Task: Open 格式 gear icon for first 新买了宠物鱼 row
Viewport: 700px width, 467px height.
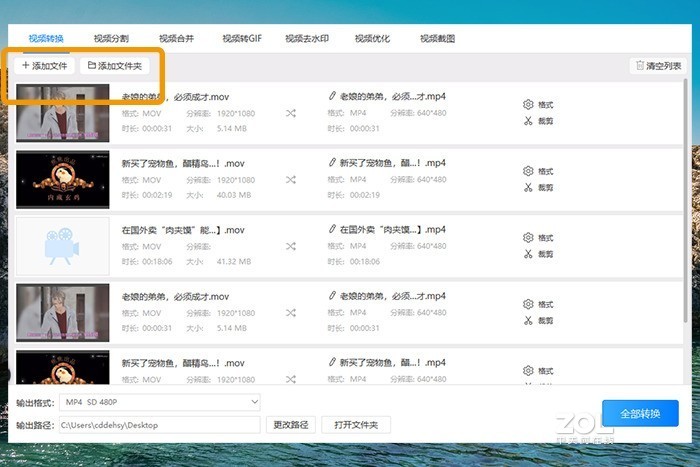Action: [528, 171]
